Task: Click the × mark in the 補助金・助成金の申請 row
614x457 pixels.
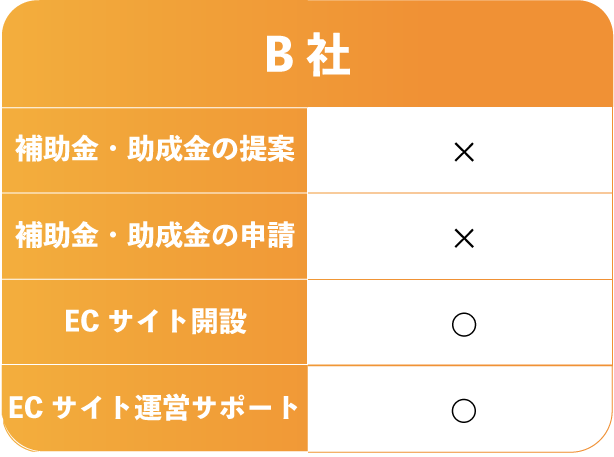Action: 463,238
